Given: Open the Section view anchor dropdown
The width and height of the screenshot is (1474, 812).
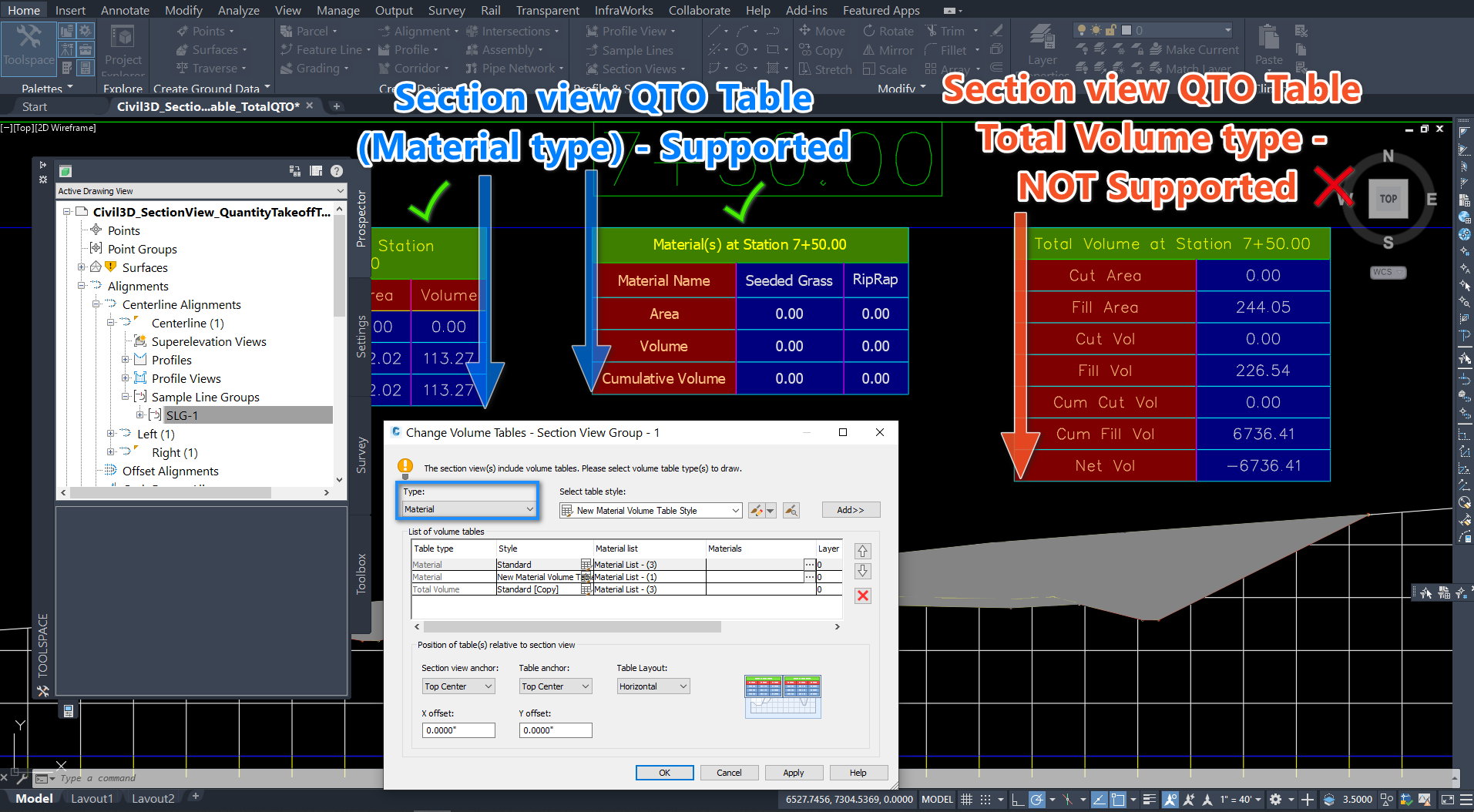Looking at the screenshot, I should (x=458, y=686).
